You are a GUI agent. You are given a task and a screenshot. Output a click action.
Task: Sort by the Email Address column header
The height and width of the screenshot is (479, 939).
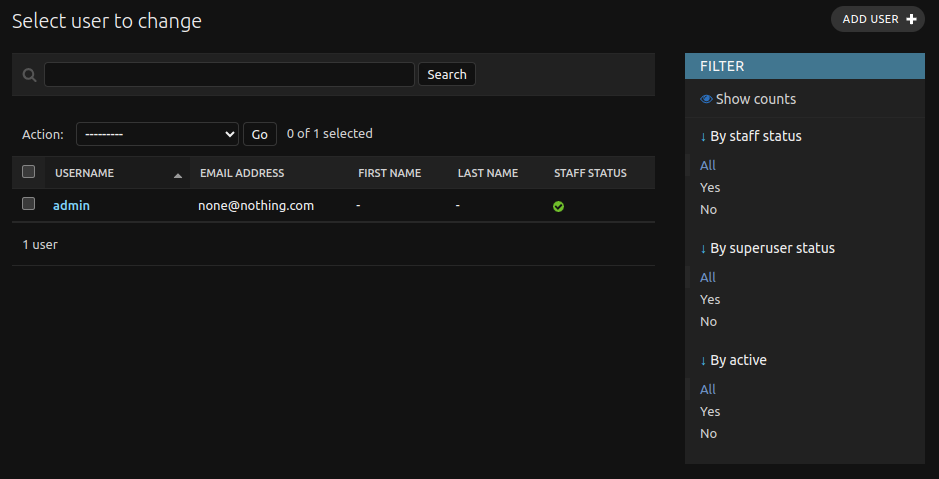point(242,173)
